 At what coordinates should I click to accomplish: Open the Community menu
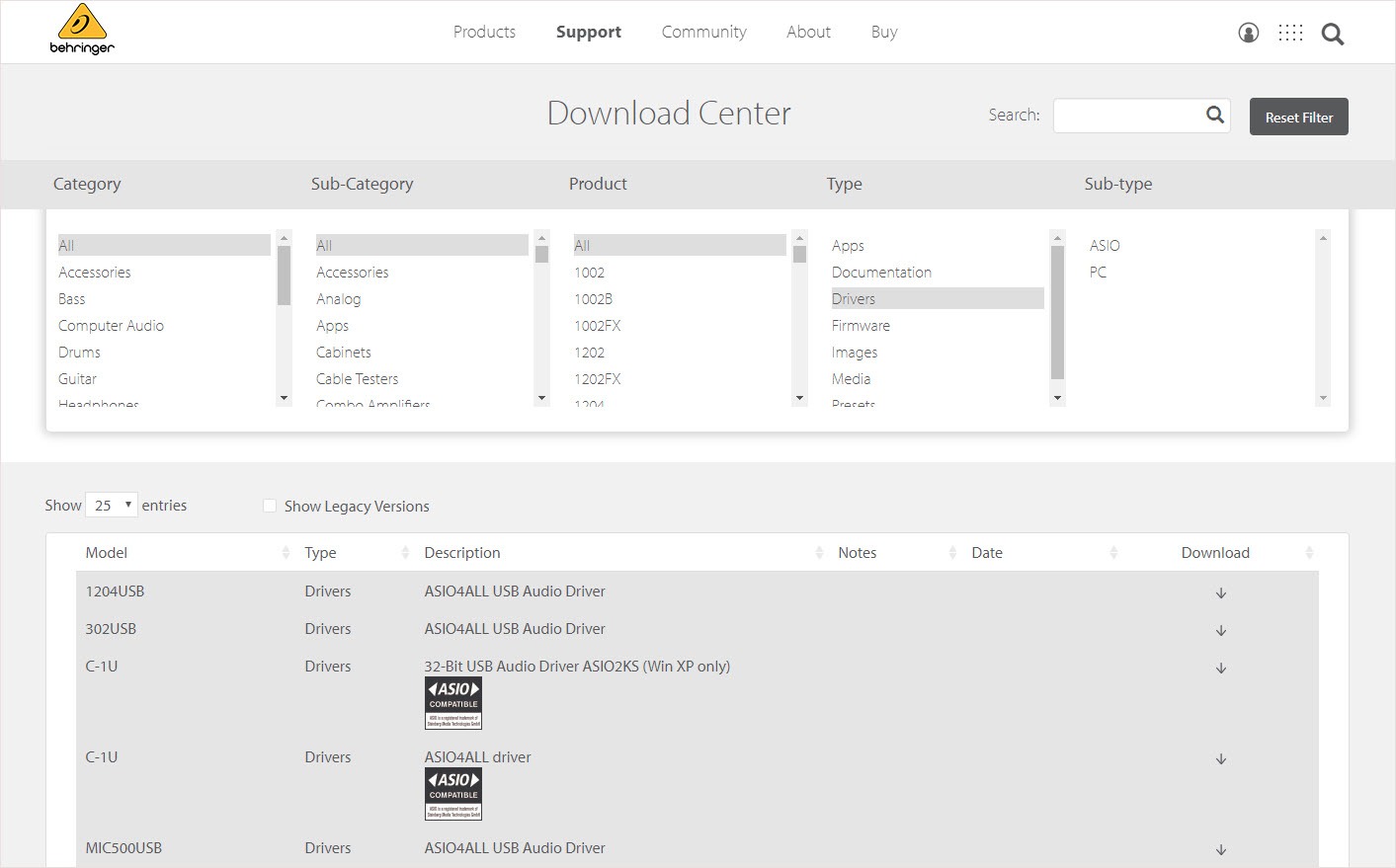703,32
